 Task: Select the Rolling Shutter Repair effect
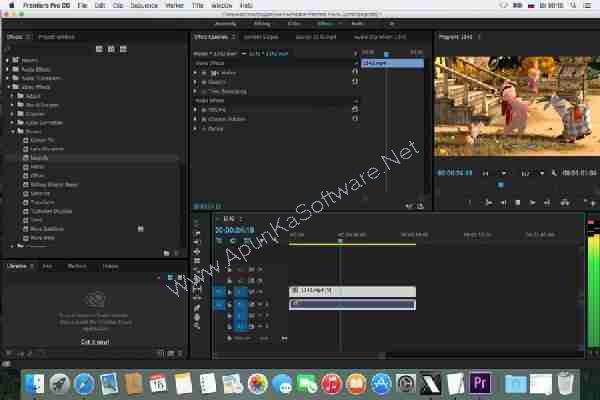tap(54, 184)
